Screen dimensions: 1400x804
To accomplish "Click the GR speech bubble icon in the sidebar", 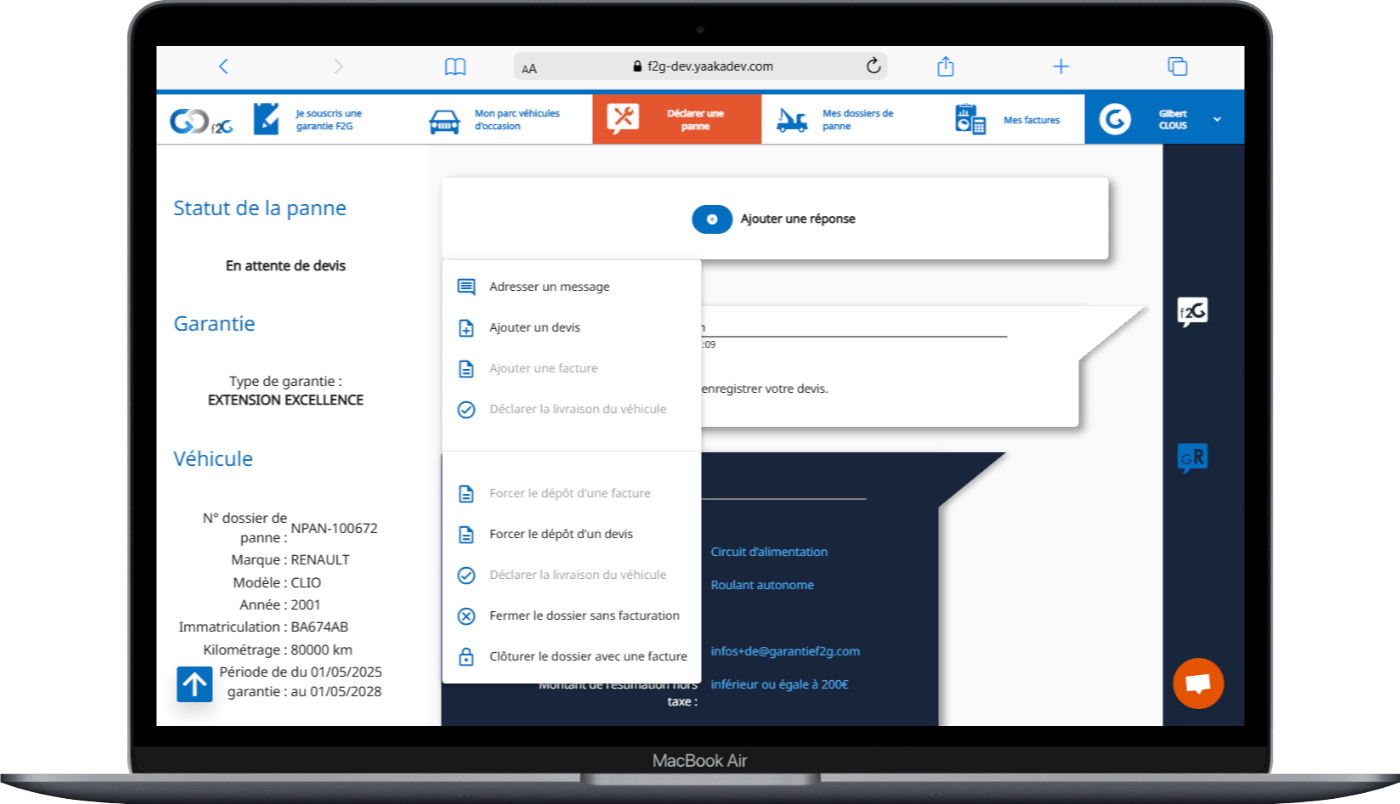I will click(1193, 458).
